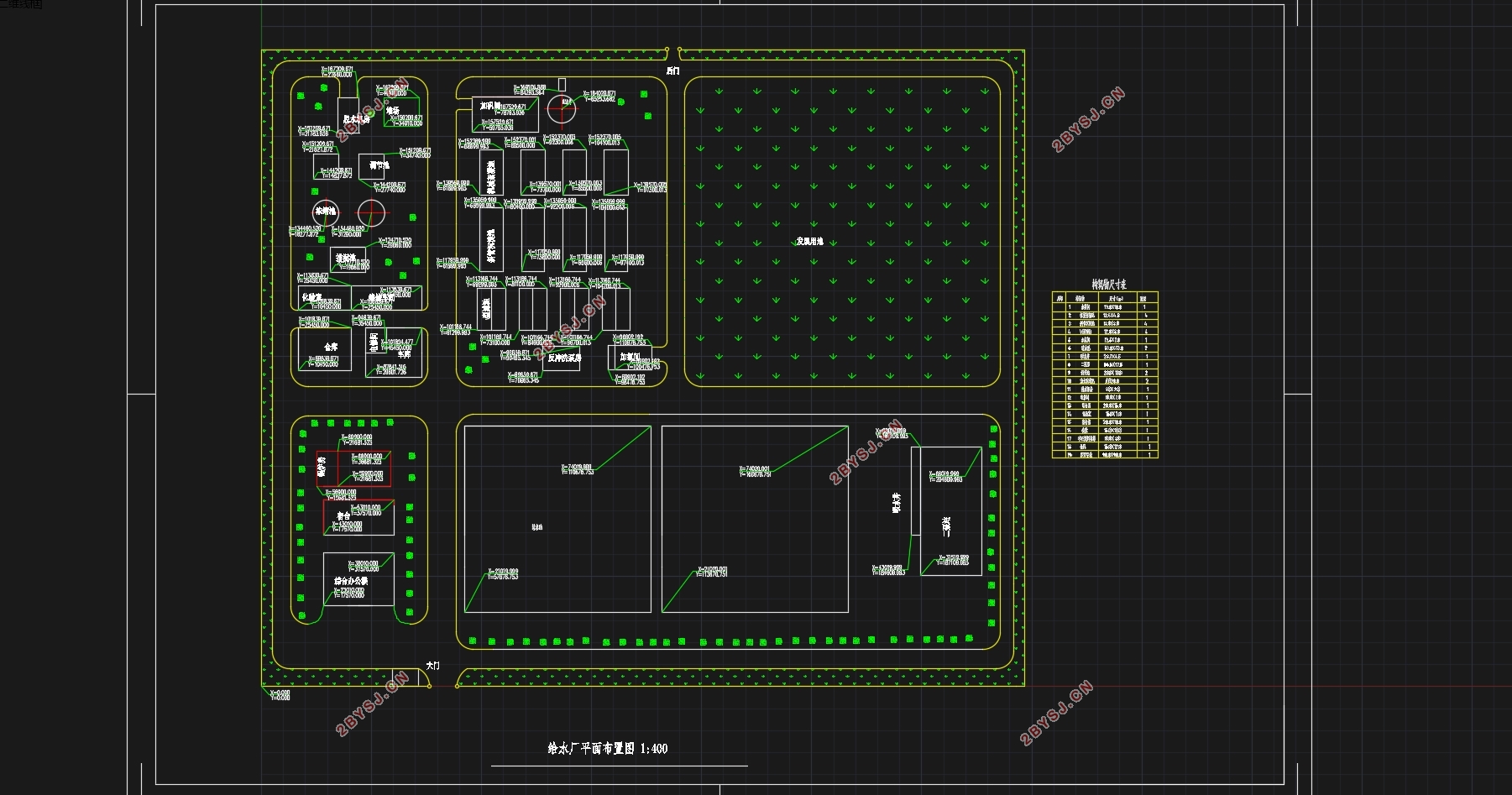The height and width of the screenshot is (795, 1512).
Task: Click the 加药间 building label
Action: coord(490,106)
